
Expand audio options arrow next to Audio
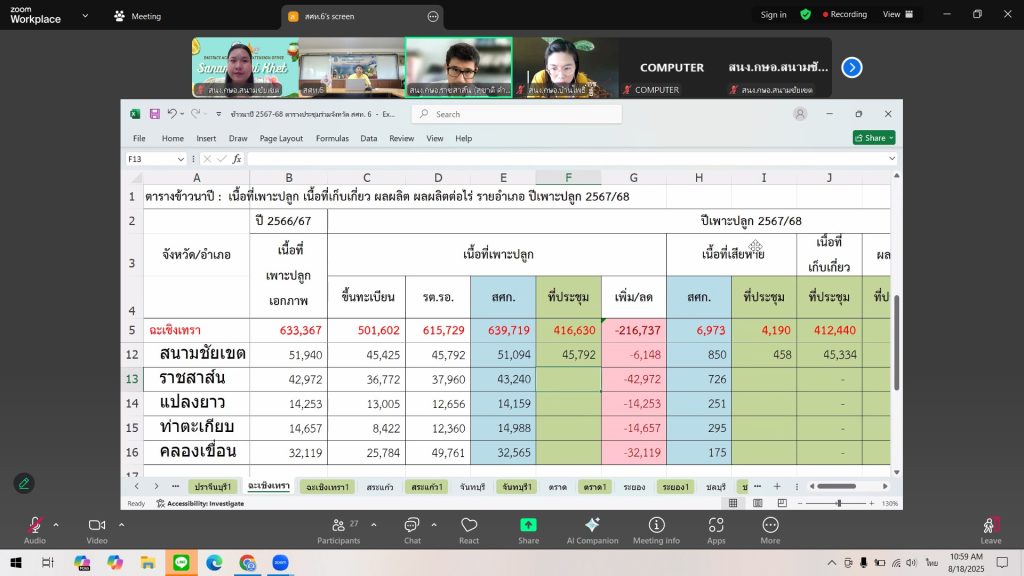tap(56, 524)
